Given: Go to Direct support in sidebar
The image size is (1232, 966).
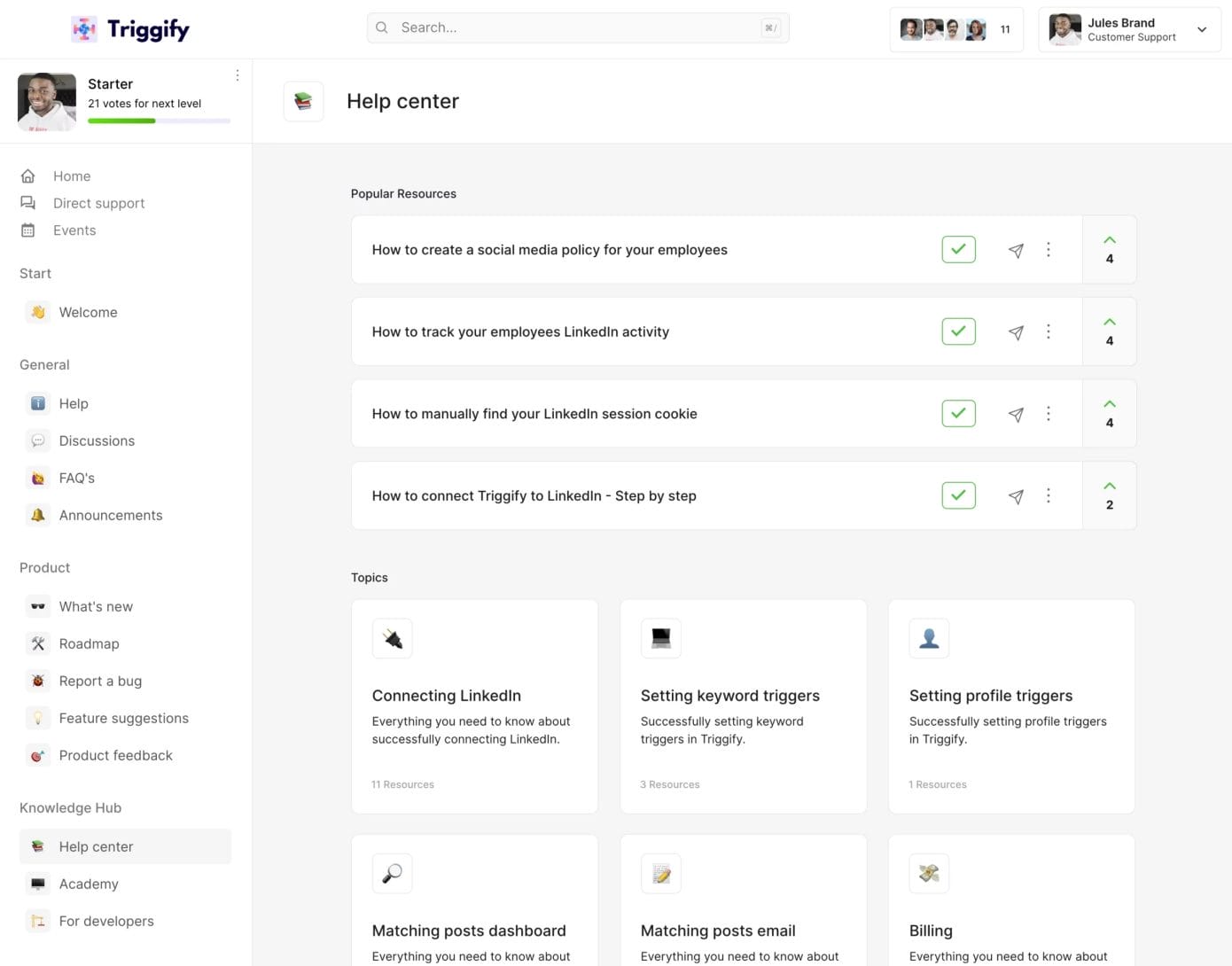Looking at the screenshot, I should point(98,203).
